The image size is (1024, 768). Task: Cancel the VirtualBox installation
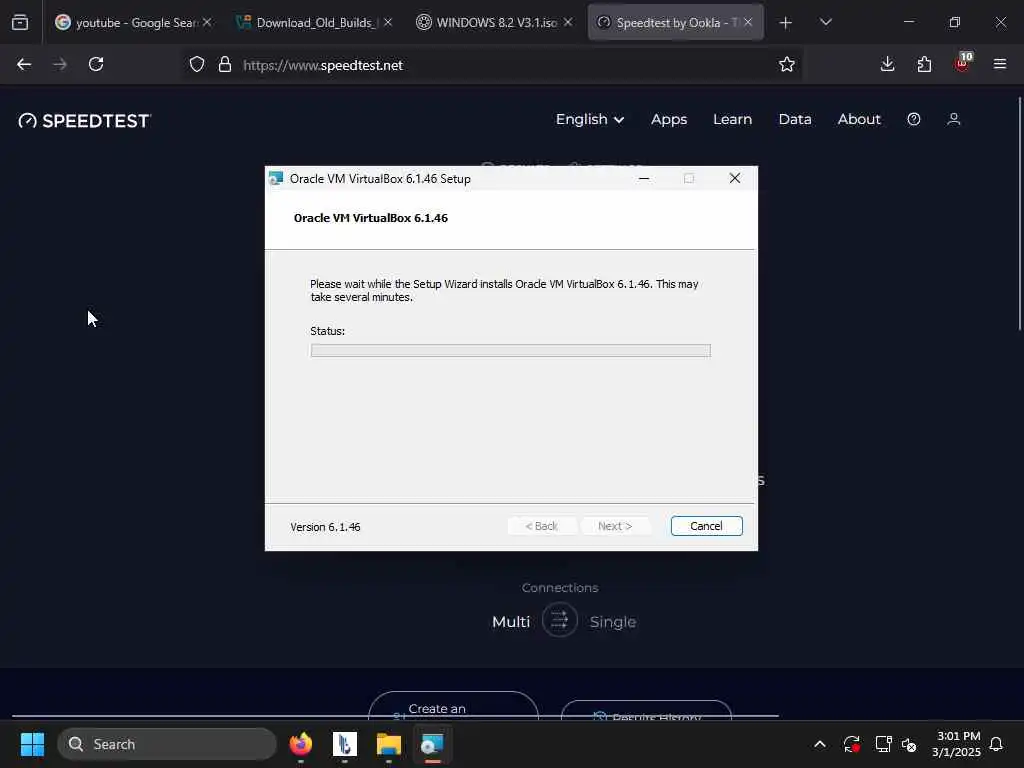[x=706, y=526]
